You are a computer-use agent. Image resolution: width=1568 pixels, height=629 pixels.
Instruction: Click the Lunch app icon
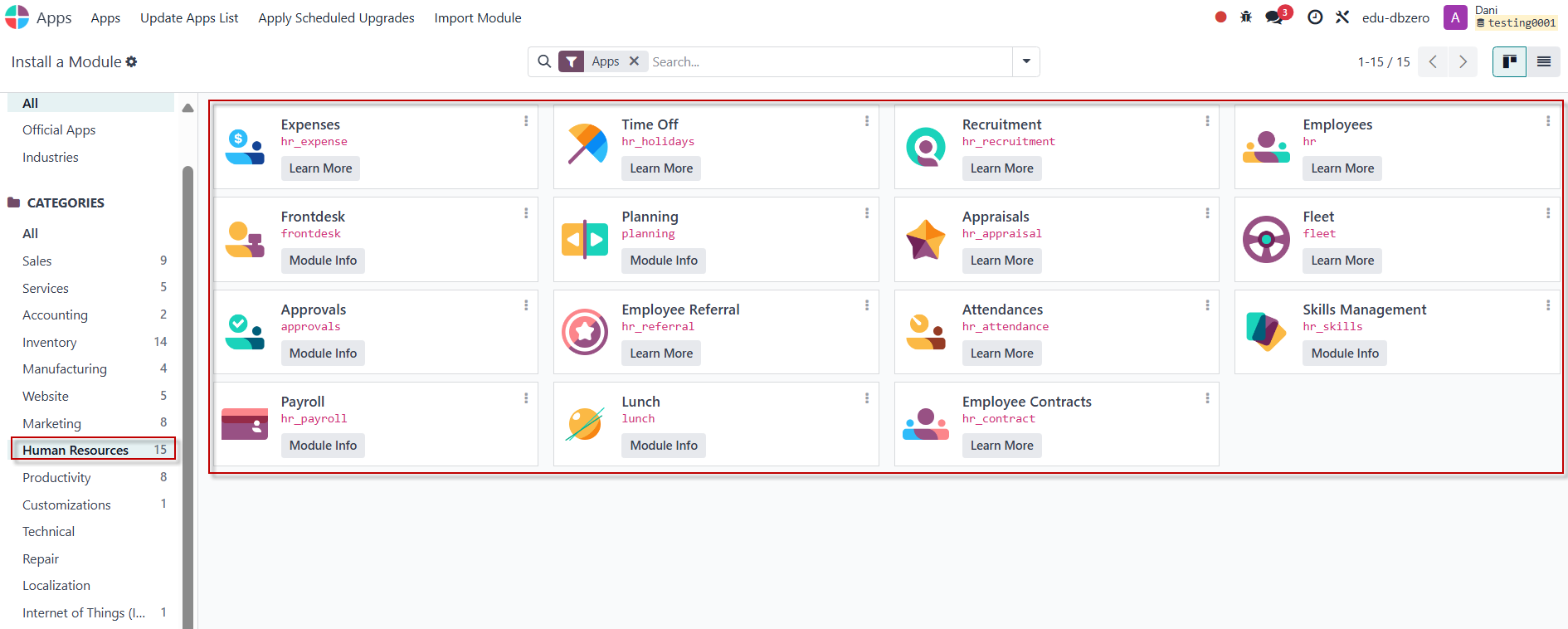point(586,424)
